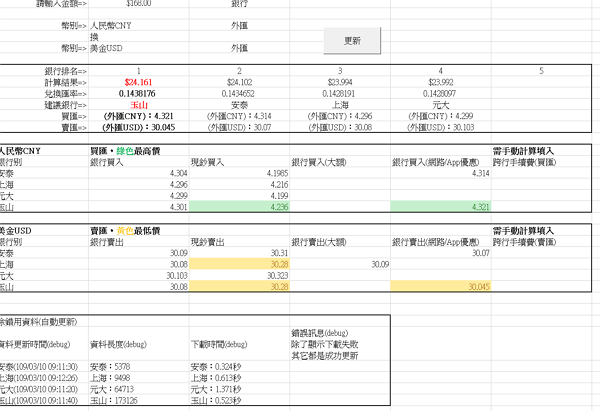Click the exchange rate 0.1434652 cell
Viewport: 600px width, 411px height.
point(239,93)
